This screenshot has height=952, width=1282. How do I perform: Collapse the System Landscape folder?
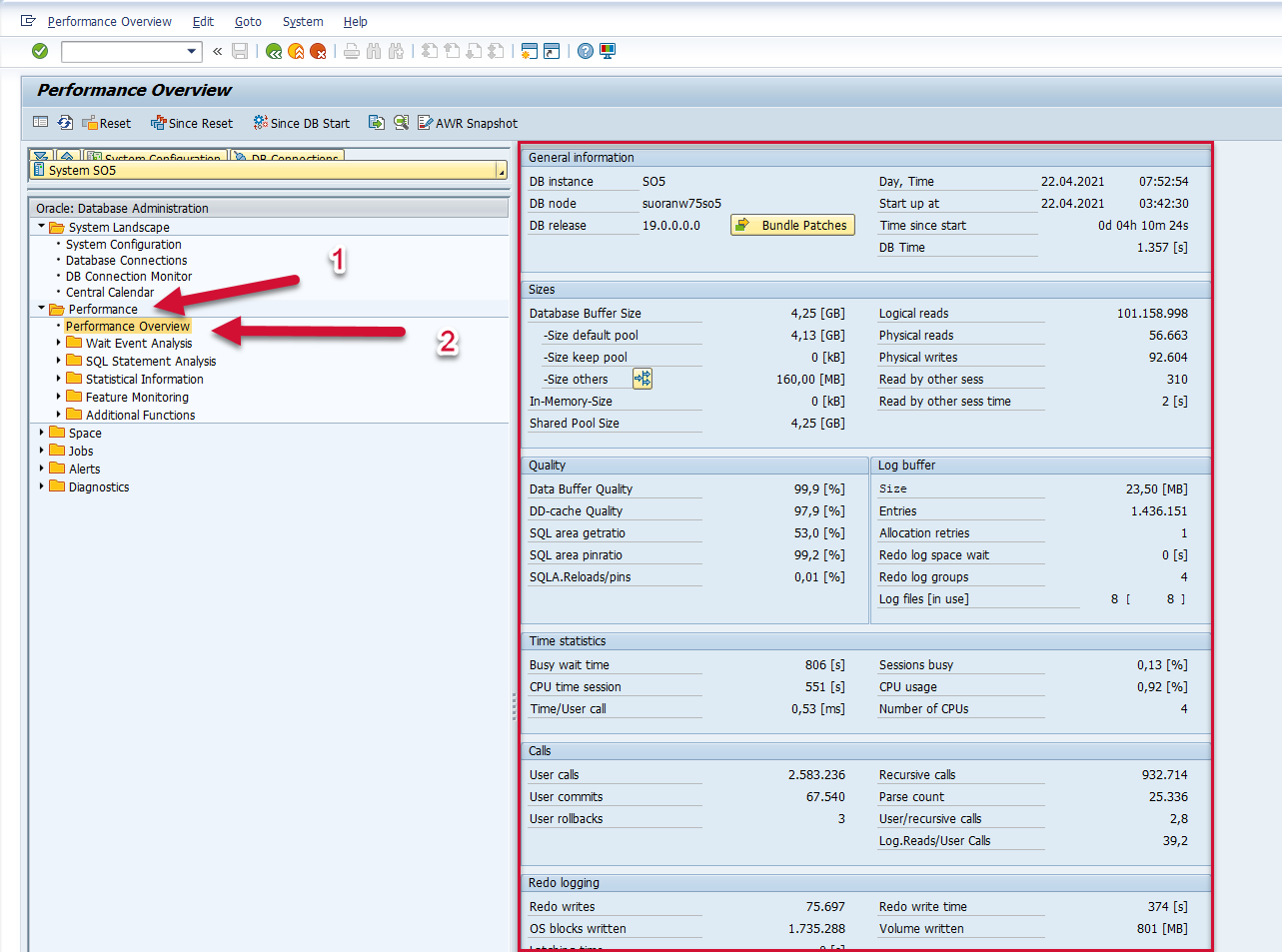click(42, 227)
